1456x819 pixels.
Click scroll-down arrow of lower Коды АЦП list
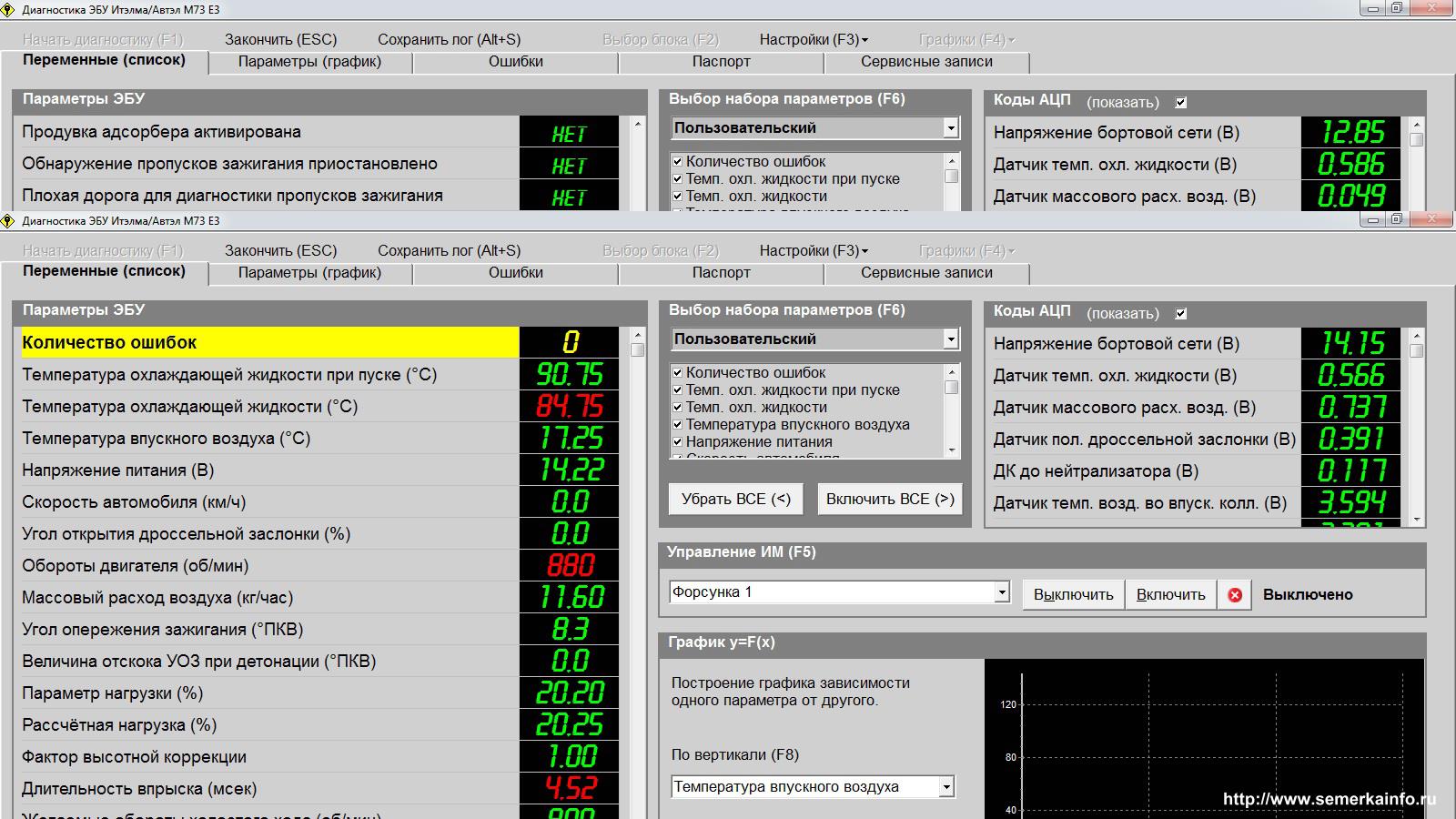[1417, 519]
